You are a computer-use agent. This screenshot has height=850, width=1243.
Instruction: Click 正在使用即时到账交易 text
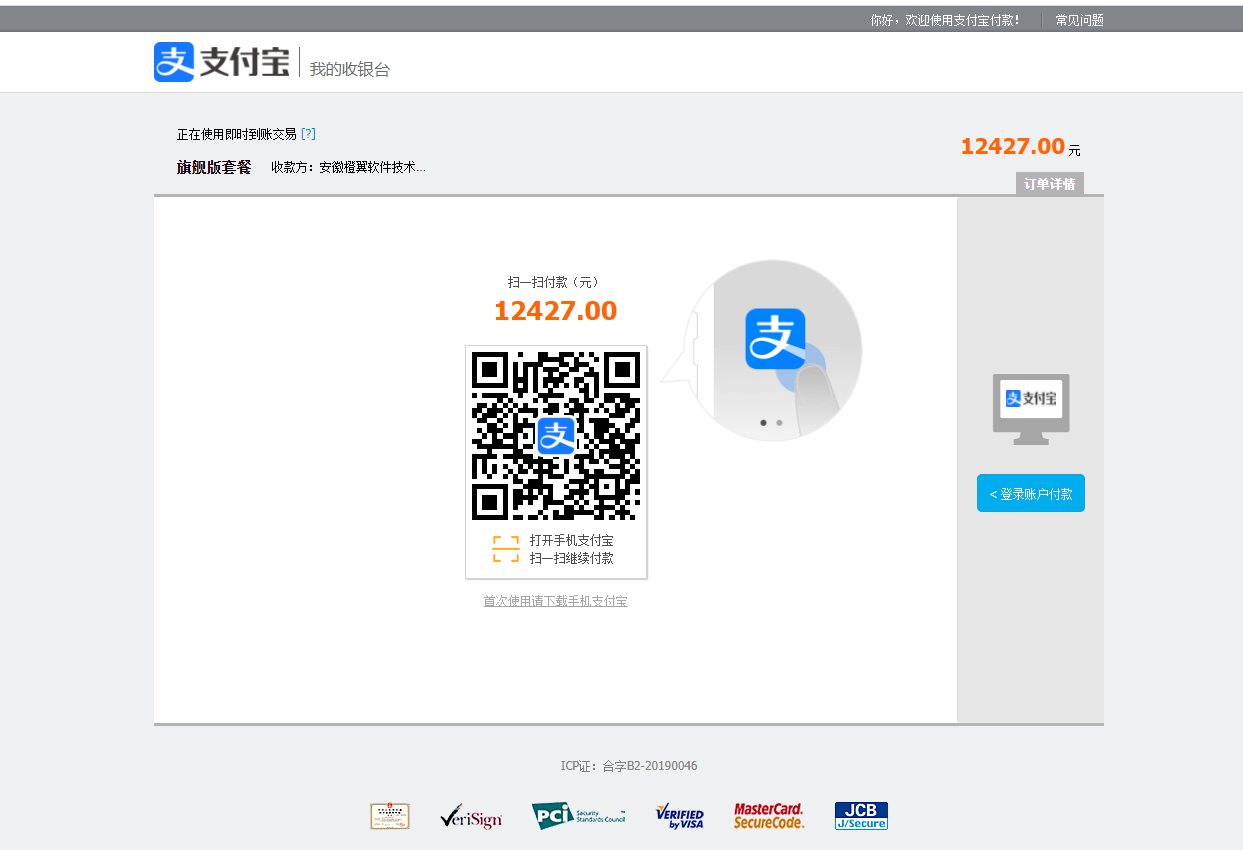[237, 134]
